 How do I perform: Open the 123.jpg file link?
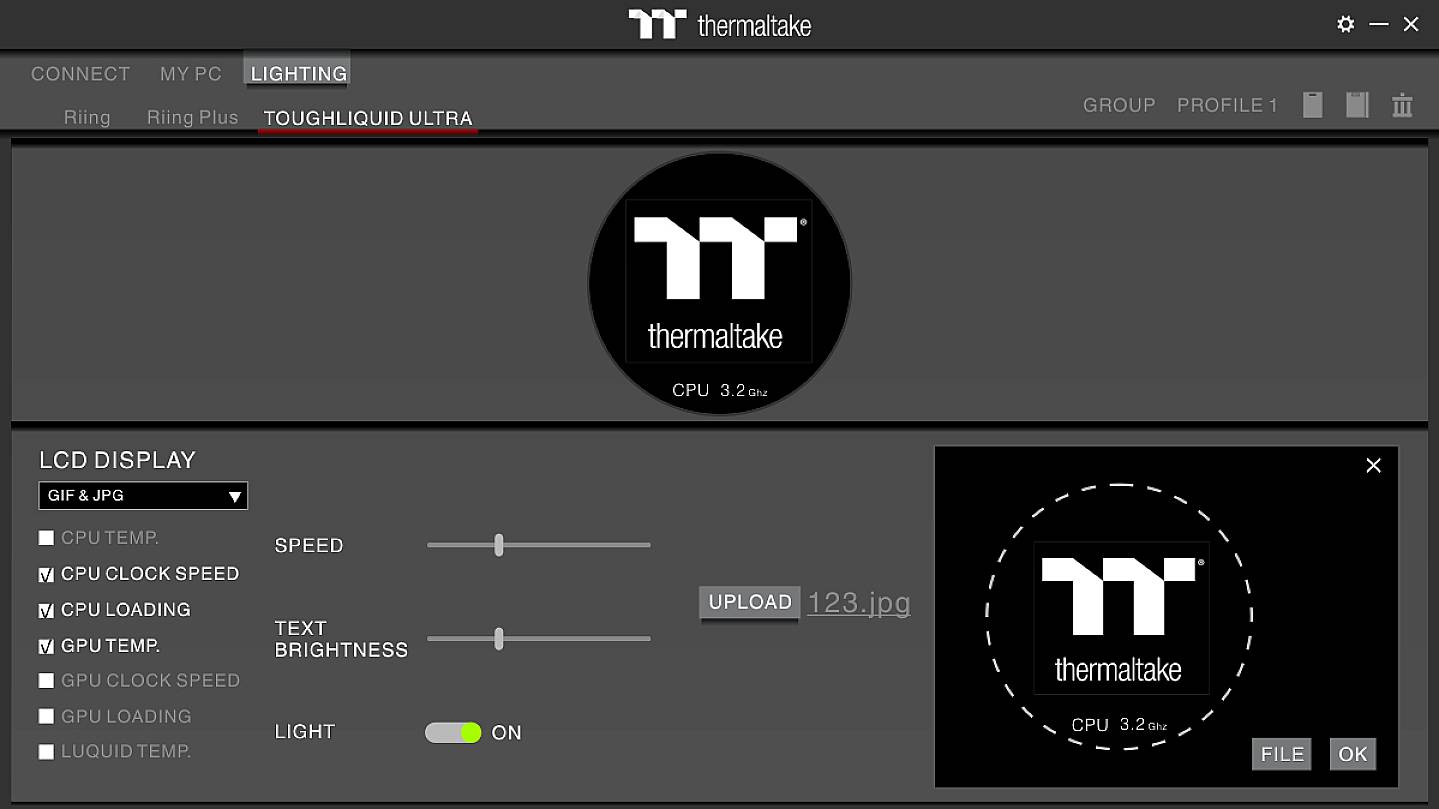858,603
